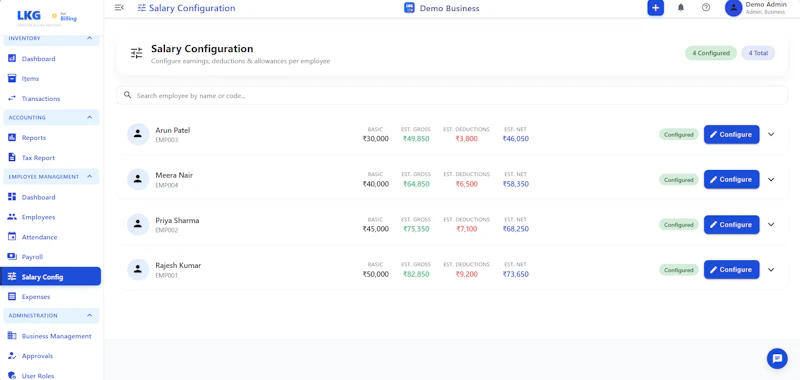Click employee code EMP001
This screenshot has width=800, height=380.
[x=167, y=275]
